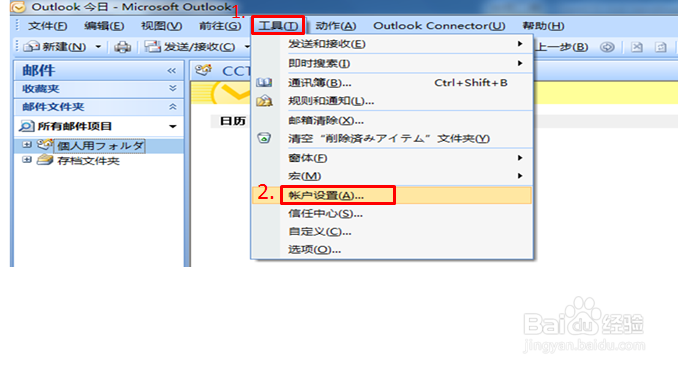Screen dimensions: 683x370
Task: Open the 文件(F) menu
Action: [47, 26]
